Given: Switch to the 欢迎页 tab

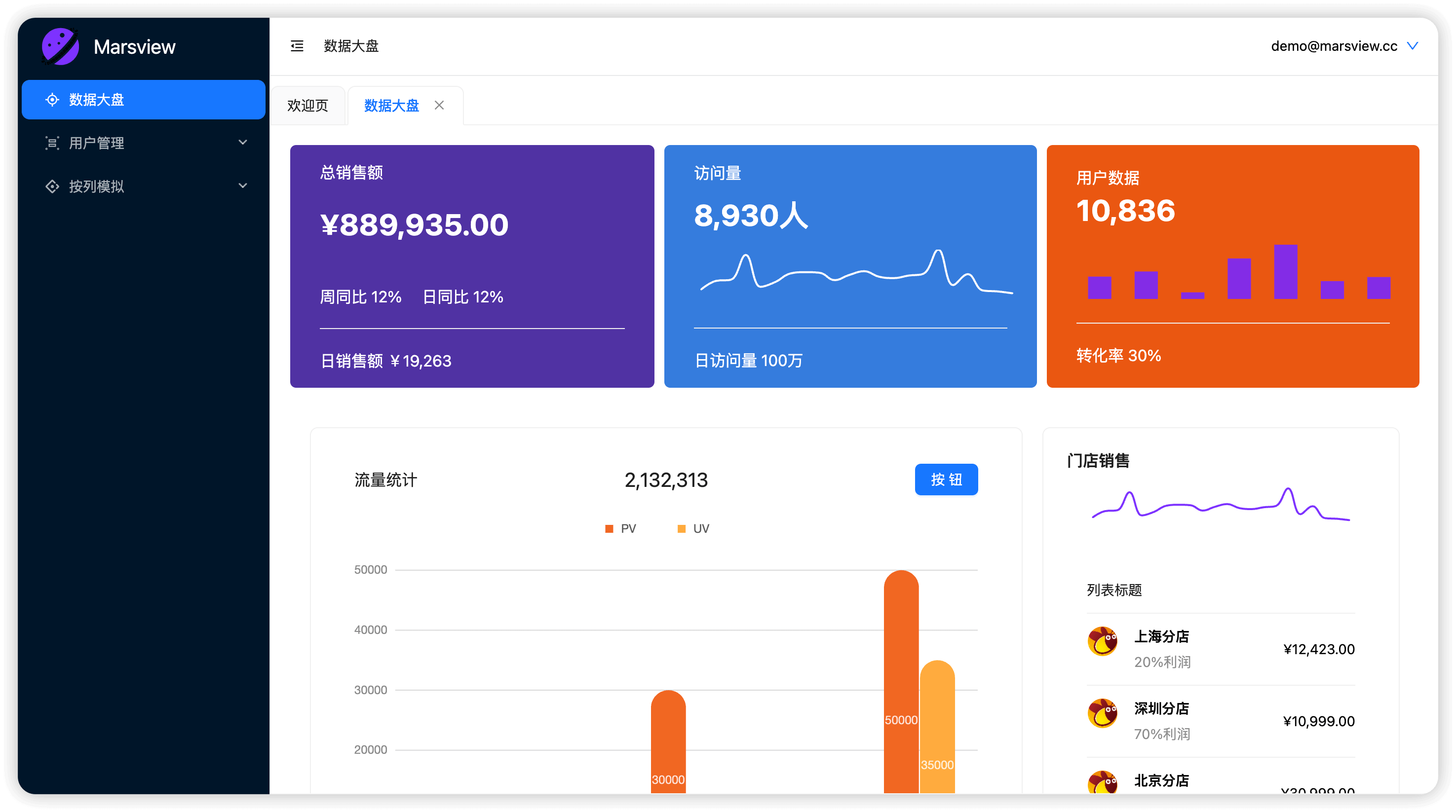Looking at the screenshot, I should tap(308, 106).
